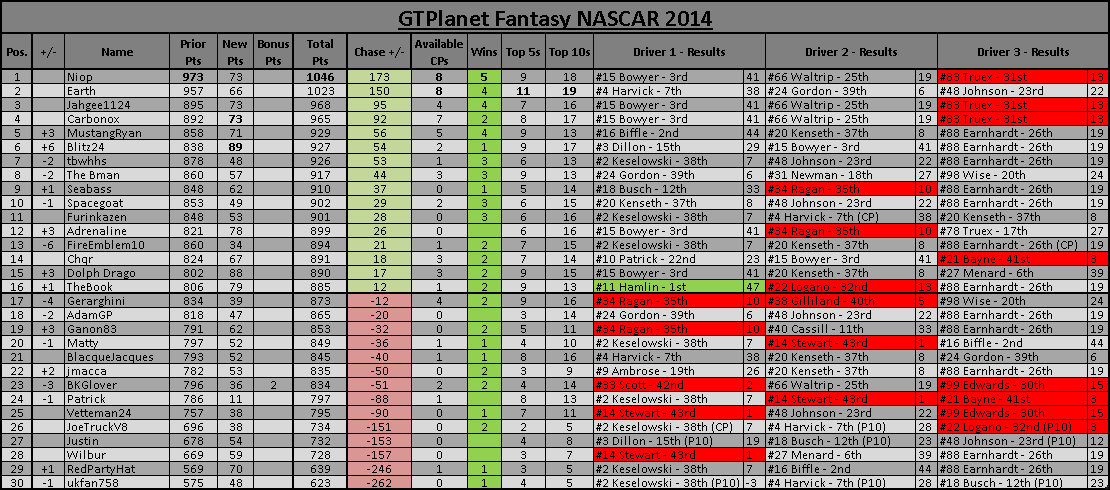Select Blitz24's New Pts value '89'
The height and width of the screenshot is (490, 1110).
click(235, 146)
